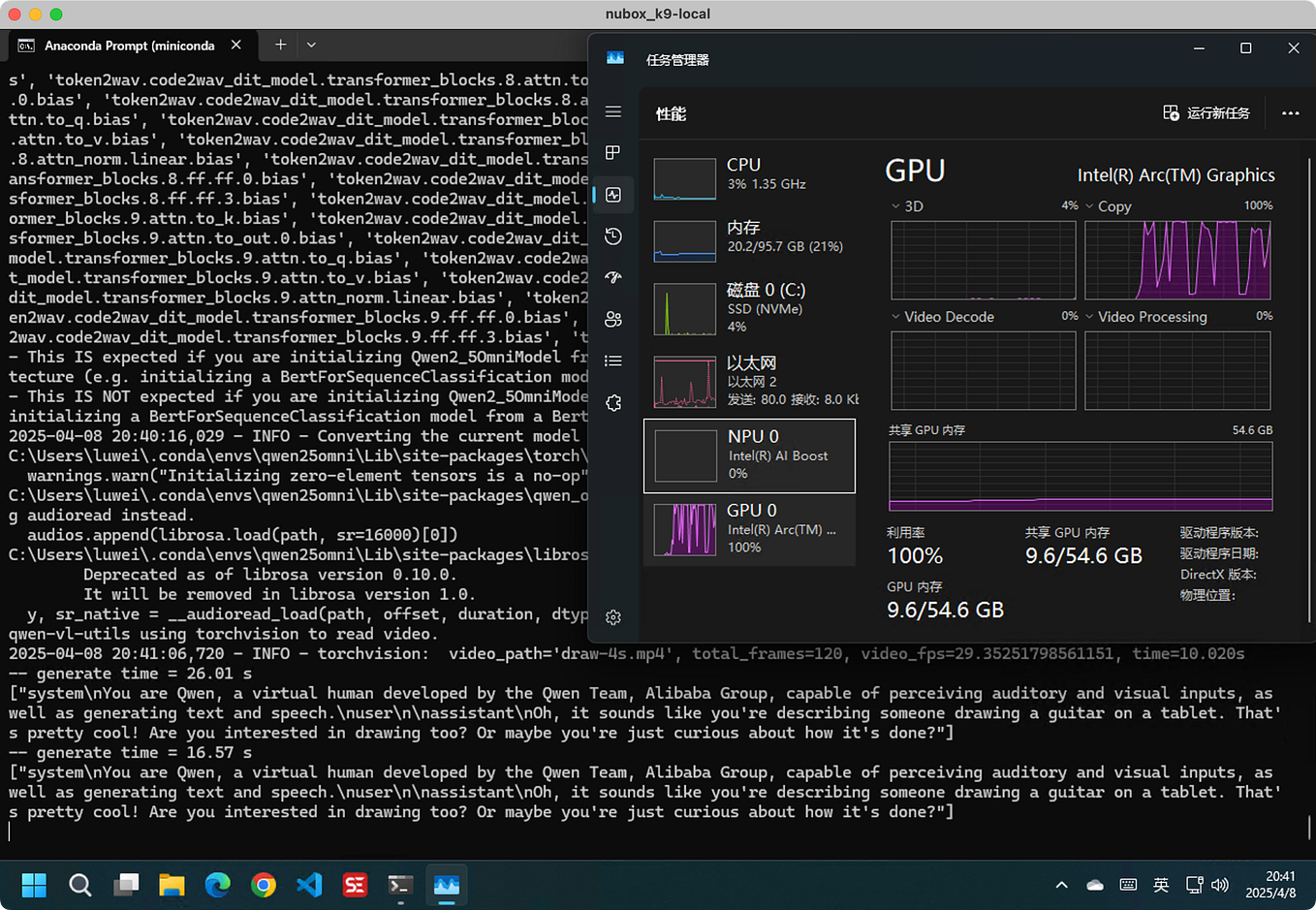
Task: Open the Startup apps view
Action: point(612,277)
